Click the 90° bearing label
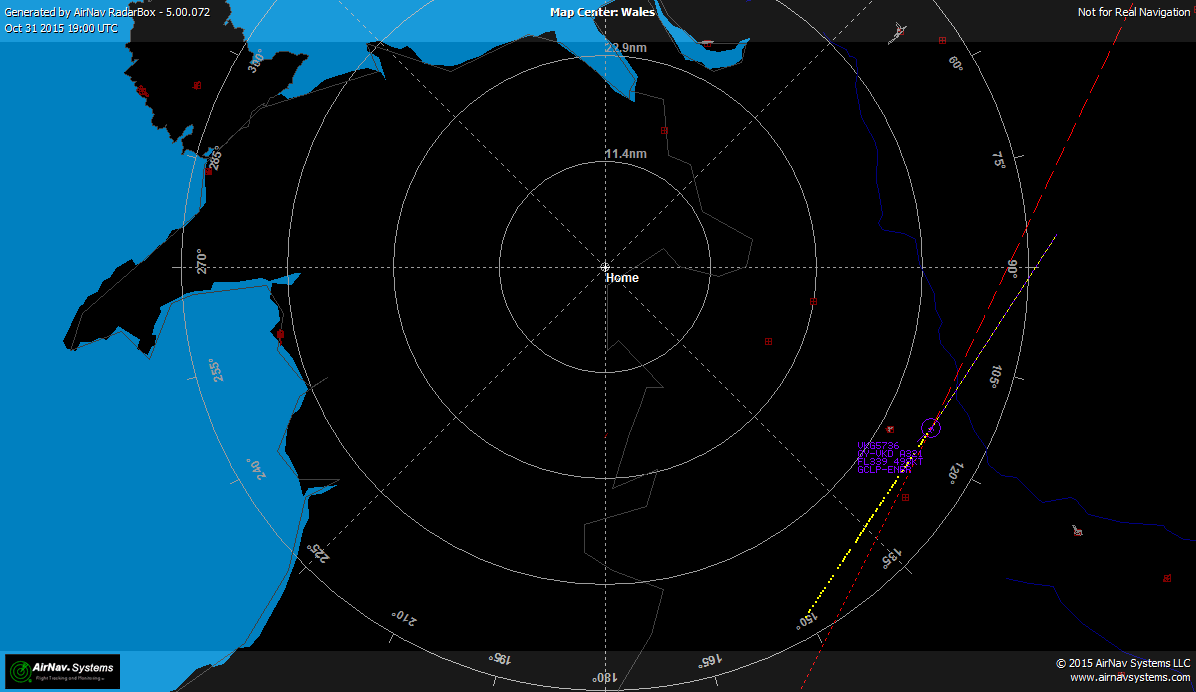Screen dimensions: 1196x692 pos(1012,267)
